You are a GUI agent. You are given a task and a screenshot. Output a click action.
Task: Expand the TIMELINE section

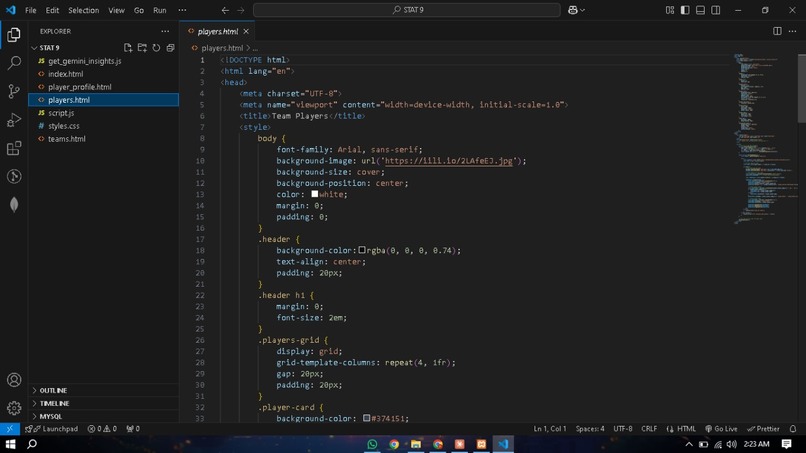tap(54, 404)
